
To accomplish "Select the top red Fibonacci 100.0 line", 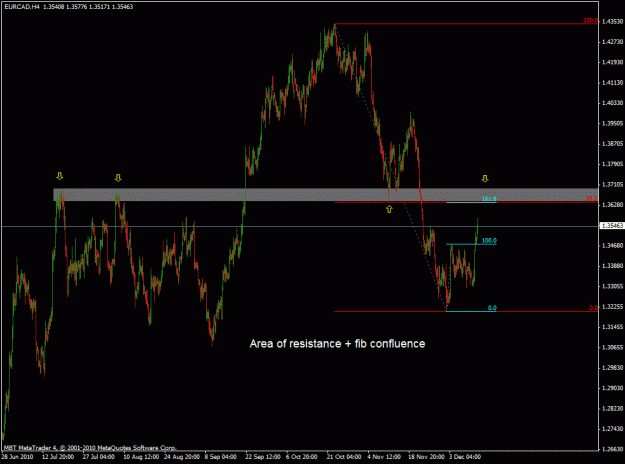I will click(466, 24).
